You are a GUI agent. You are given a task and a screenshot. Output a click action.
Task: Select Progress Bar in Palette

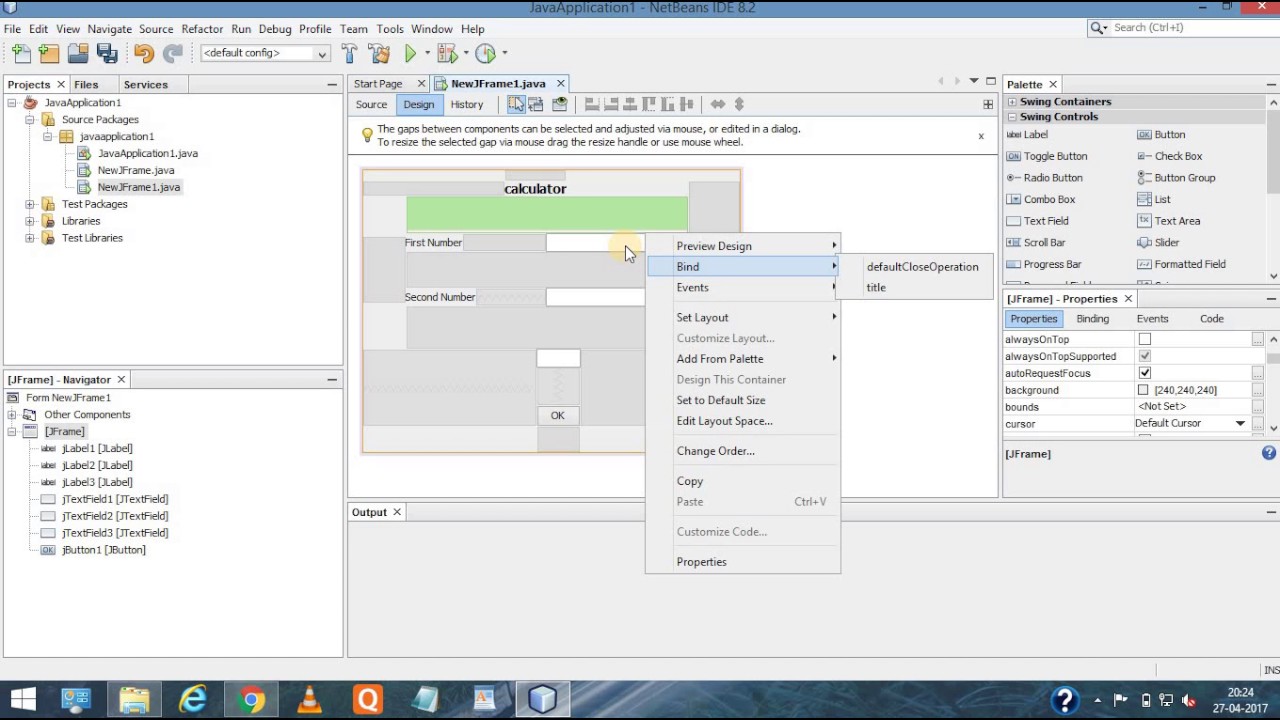click(1043, 264)
